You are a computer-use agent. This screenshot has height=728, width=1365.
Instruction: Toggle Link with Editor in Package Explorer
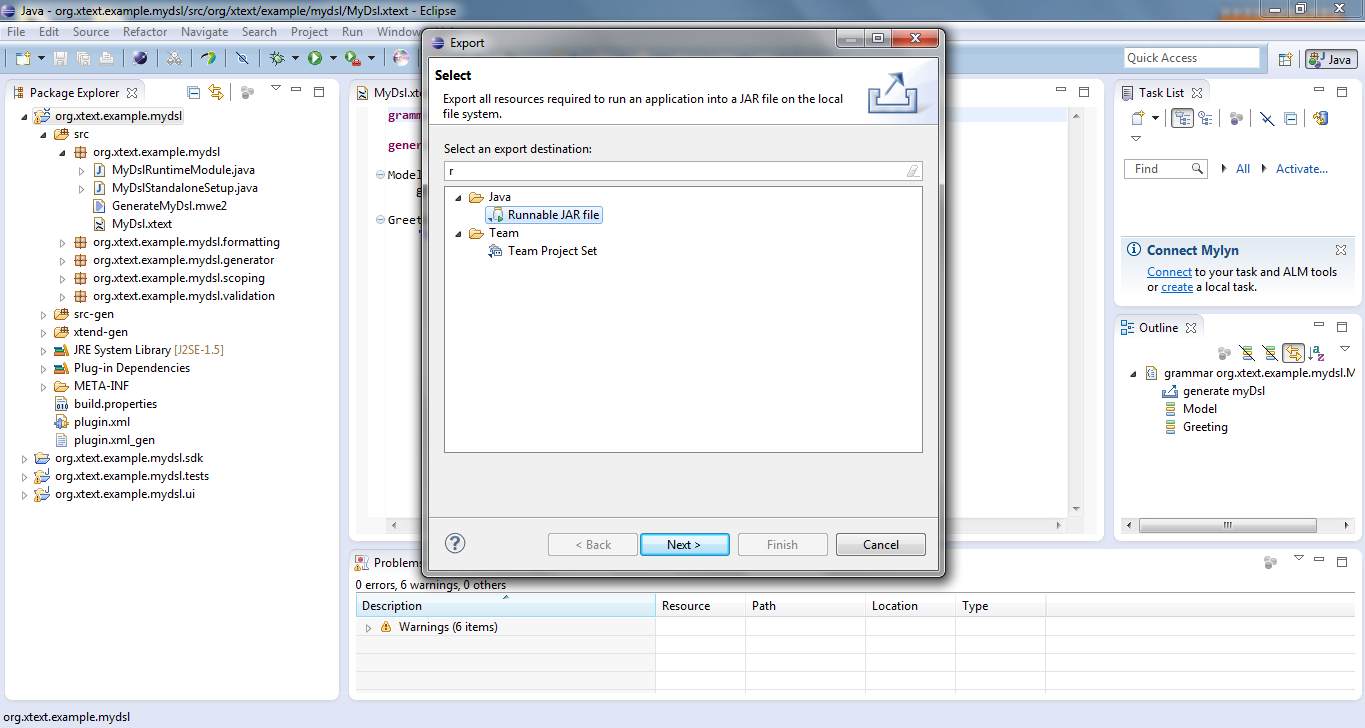pyautogui.click(x=215, y=92)
